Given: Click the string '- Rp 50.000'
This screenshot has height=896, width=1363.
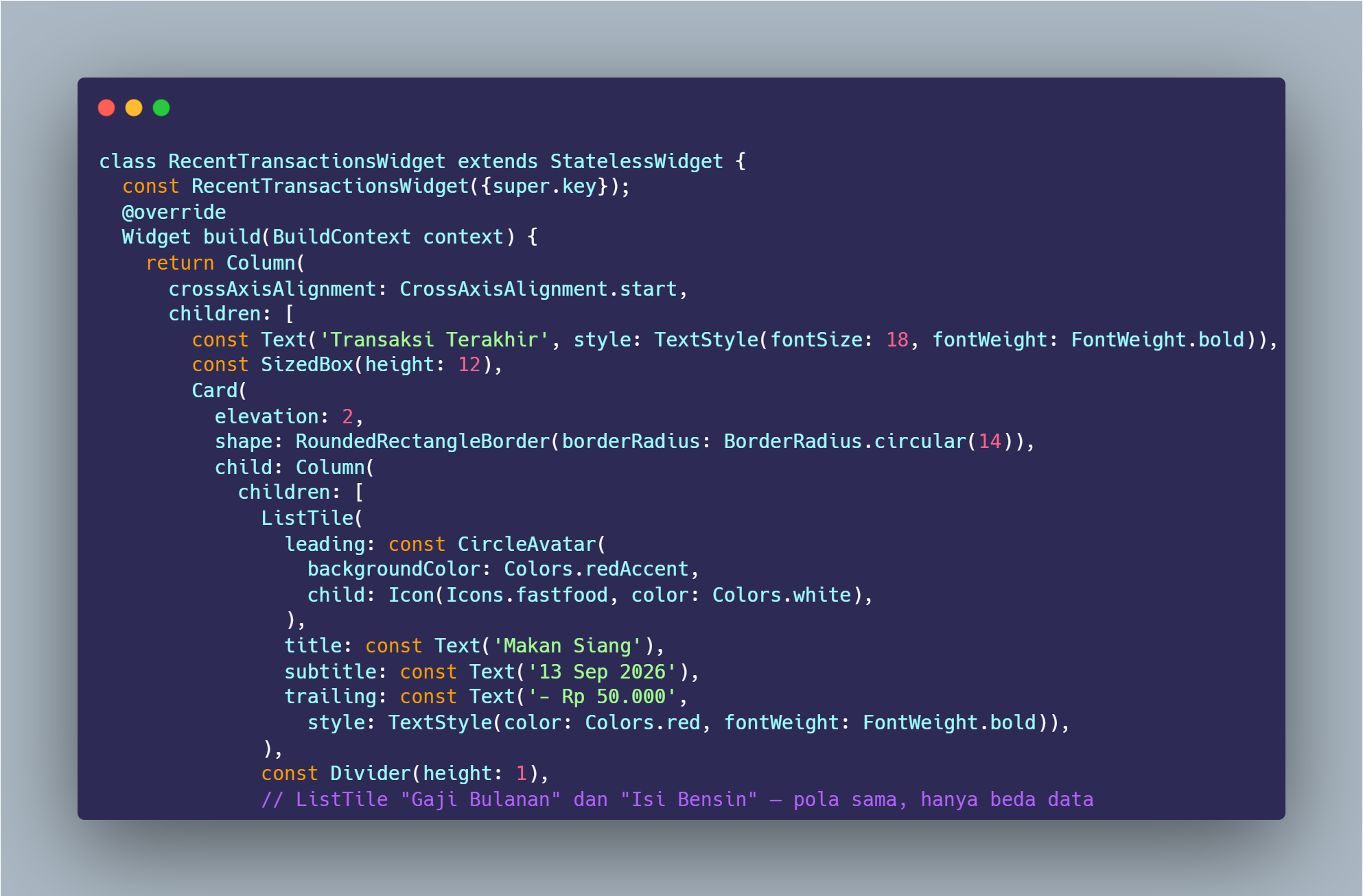Looking at the screenshot, I should 603,696.
